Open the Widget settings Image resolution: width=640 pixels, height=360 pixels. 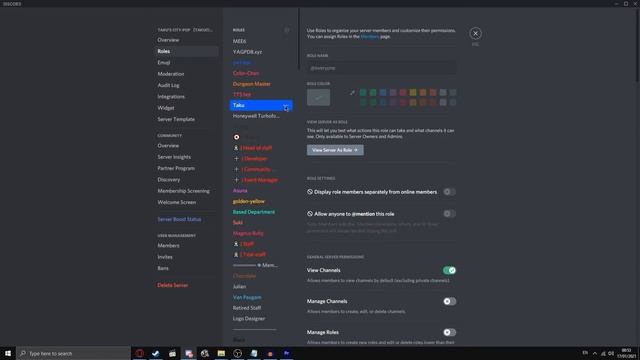[x=166, y=108]
